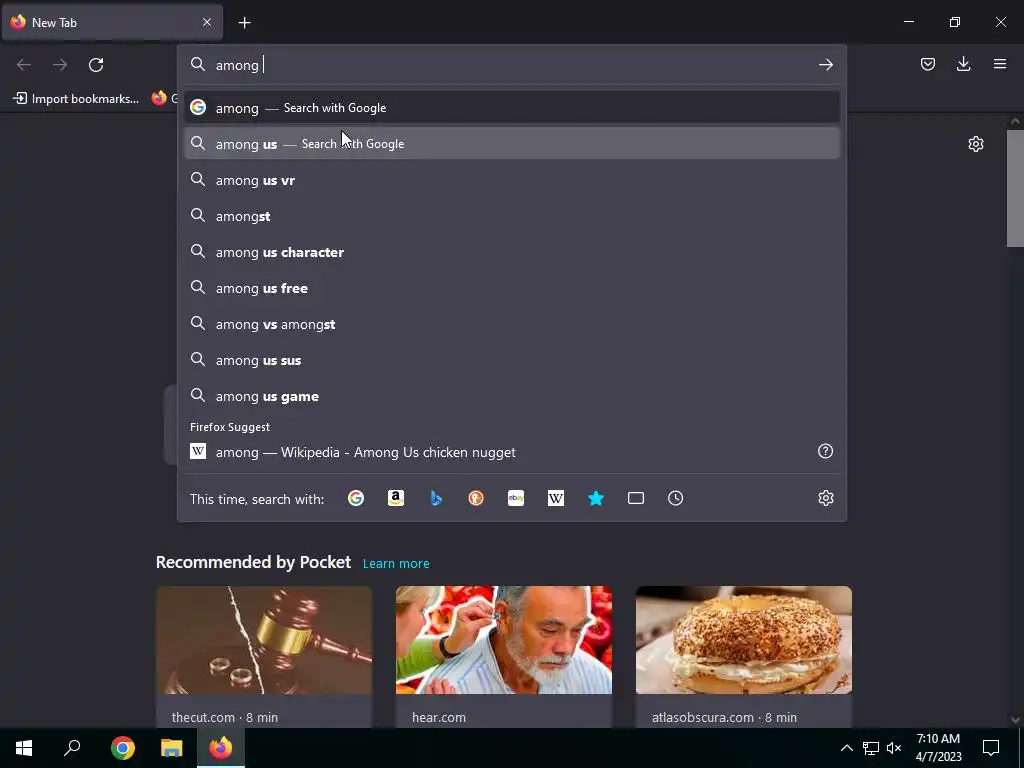Close the New Tab tab
This screenshot has width=1024, height=768.
(207, 22)
